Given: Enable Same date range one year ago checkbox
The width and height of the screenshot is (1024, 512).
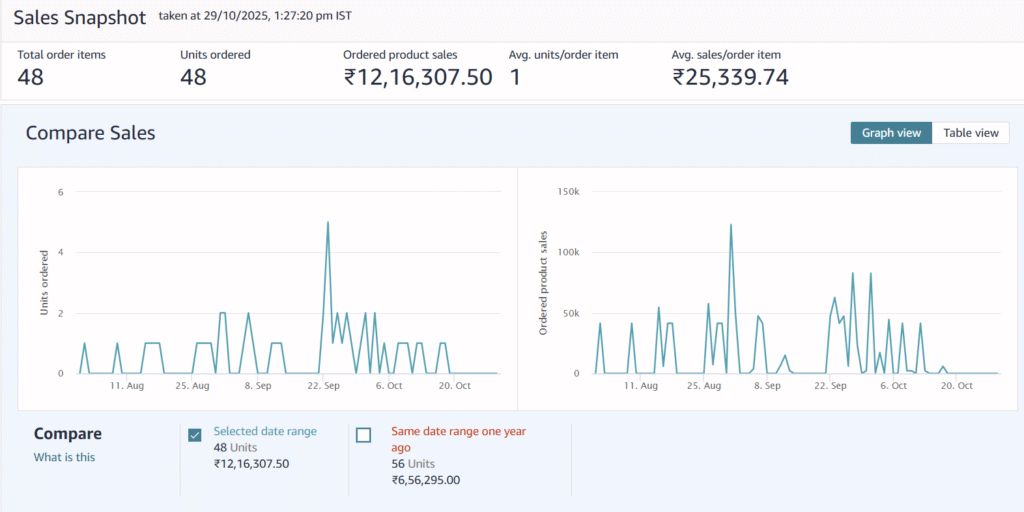Looking at the screenshot, I should click(363, 435).
